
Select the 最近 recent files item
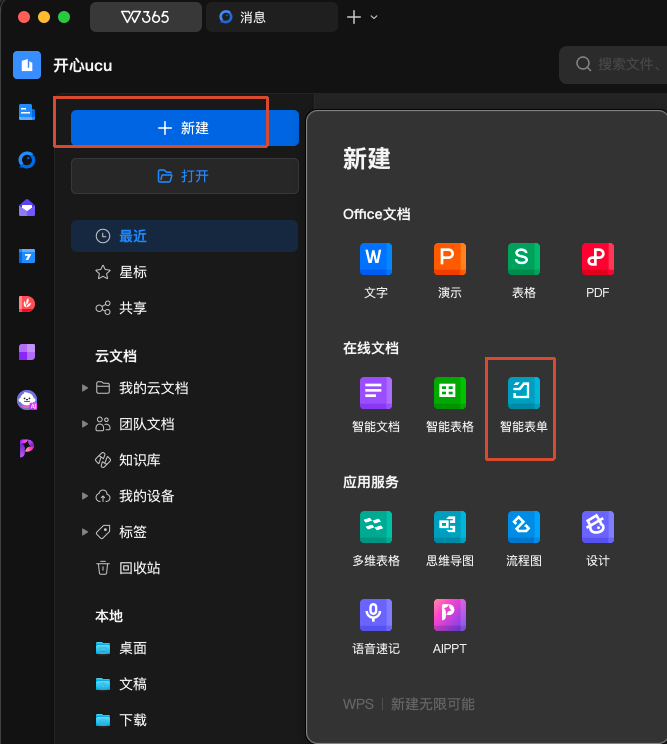coord(185,236)
